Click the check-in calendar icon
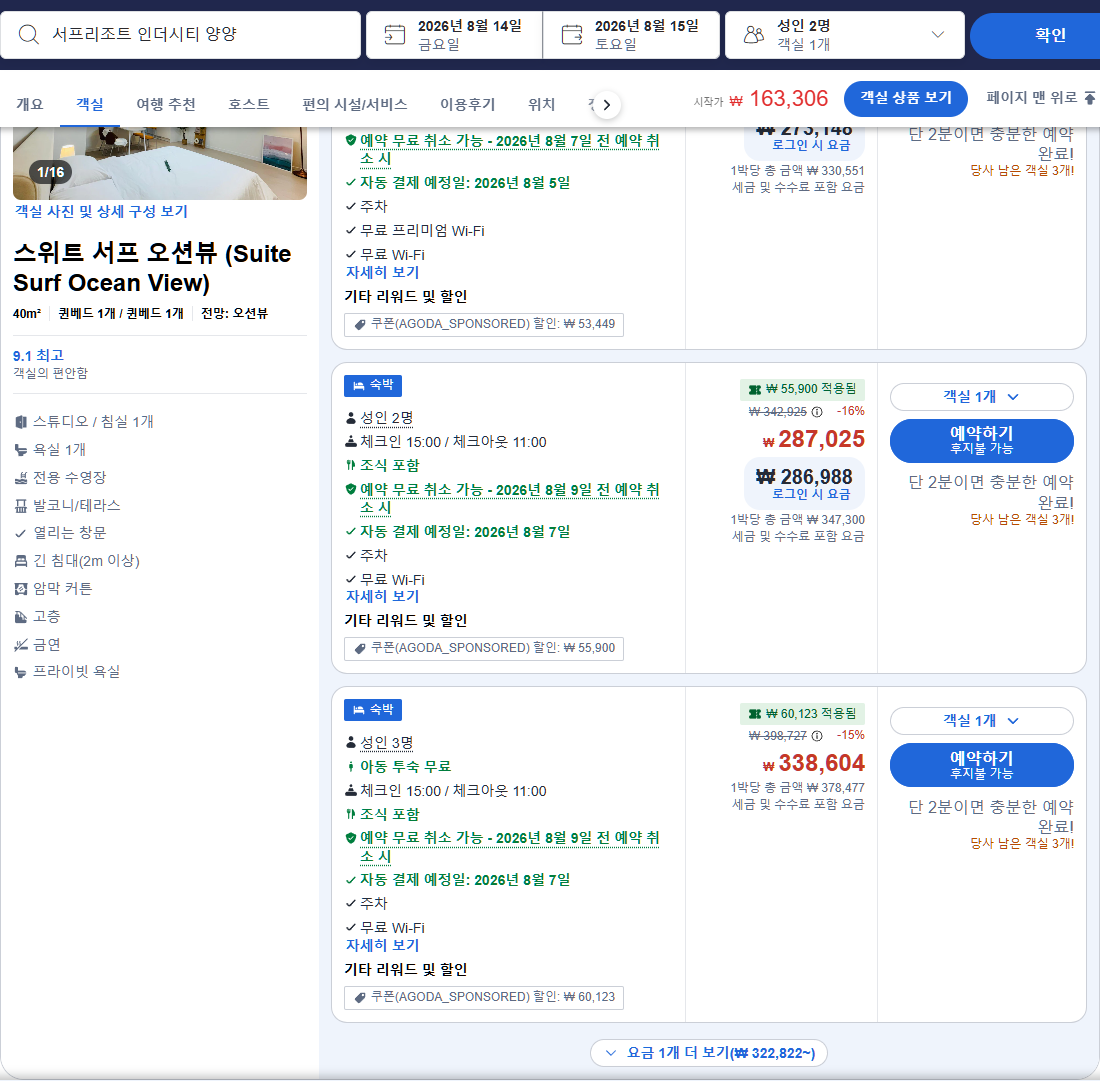This screenshot has width=1100, height=1081. pos(395,34)
